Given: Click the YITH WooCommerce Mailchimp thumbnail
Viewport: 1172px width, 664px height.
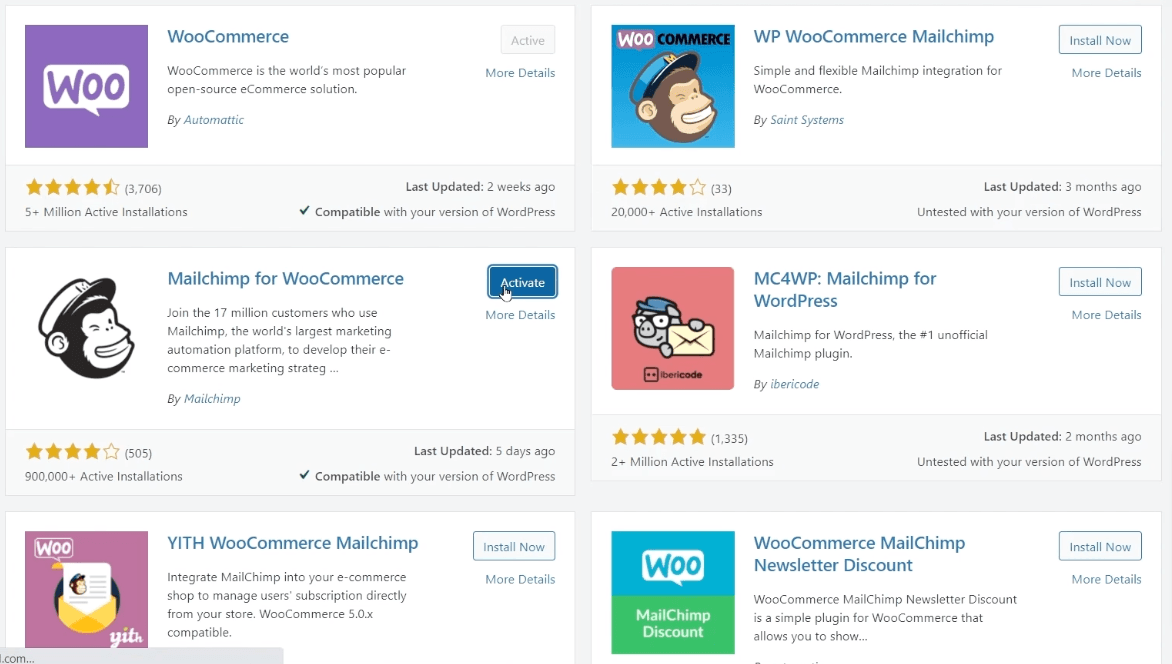Looking at the screenshot, I should (x=86, y=592).
